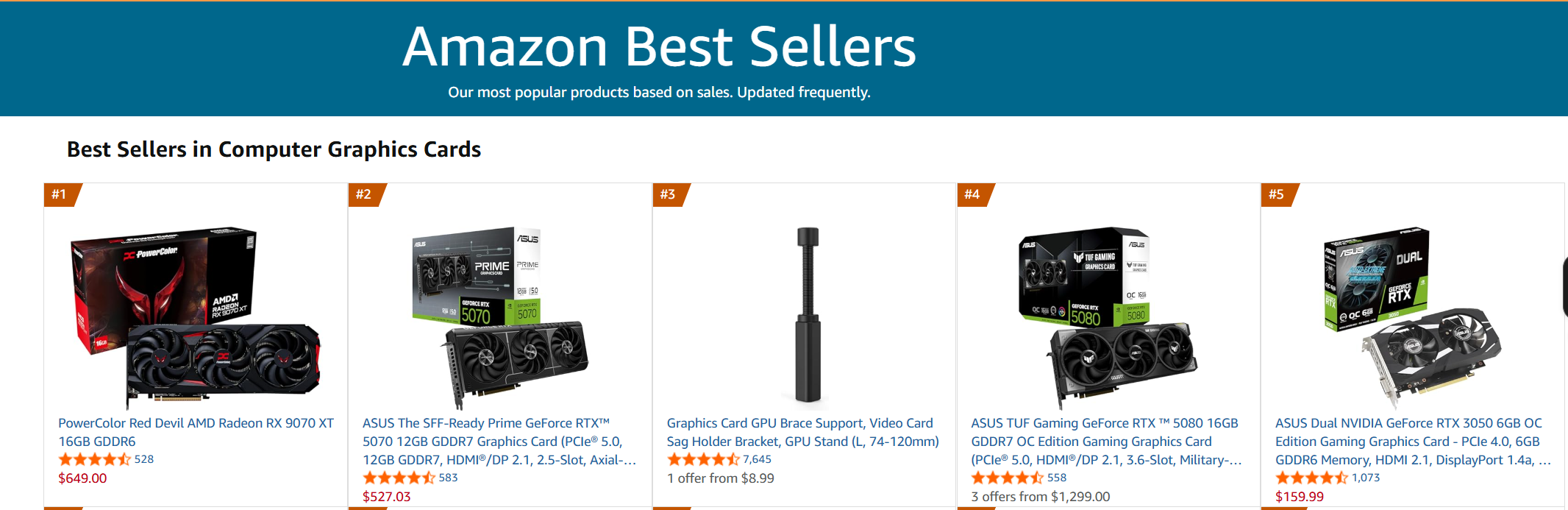Click the star rating of the RTX 5070 card

click(399, 478)
